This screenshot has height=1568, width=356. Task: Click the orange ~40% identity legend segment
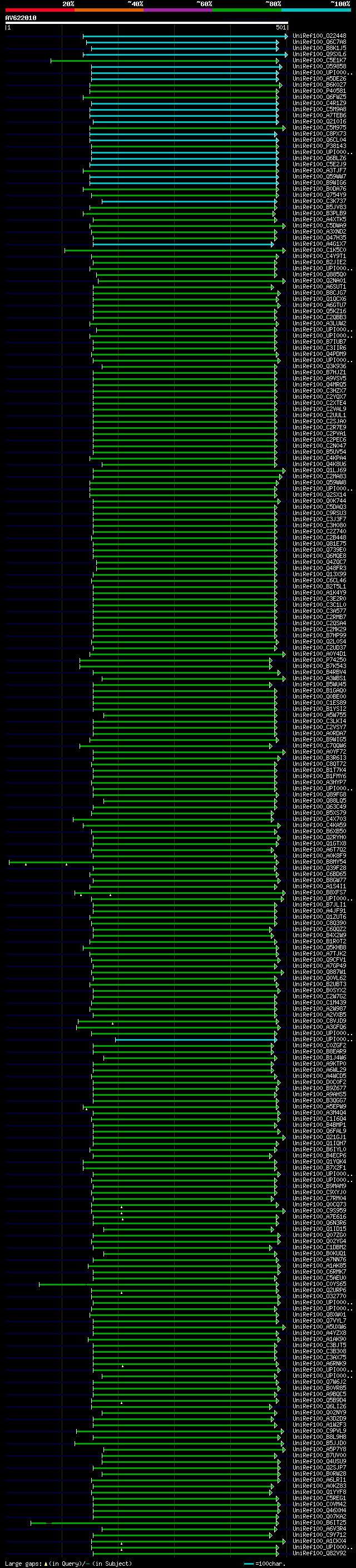(x=109, y=10)
